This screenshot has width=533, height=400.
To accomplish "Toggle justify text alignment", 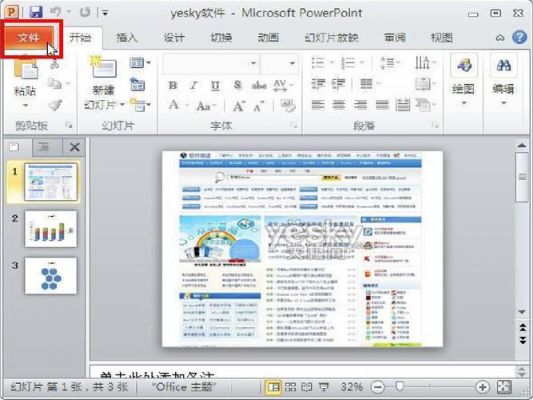I will [x=382, y=105].
